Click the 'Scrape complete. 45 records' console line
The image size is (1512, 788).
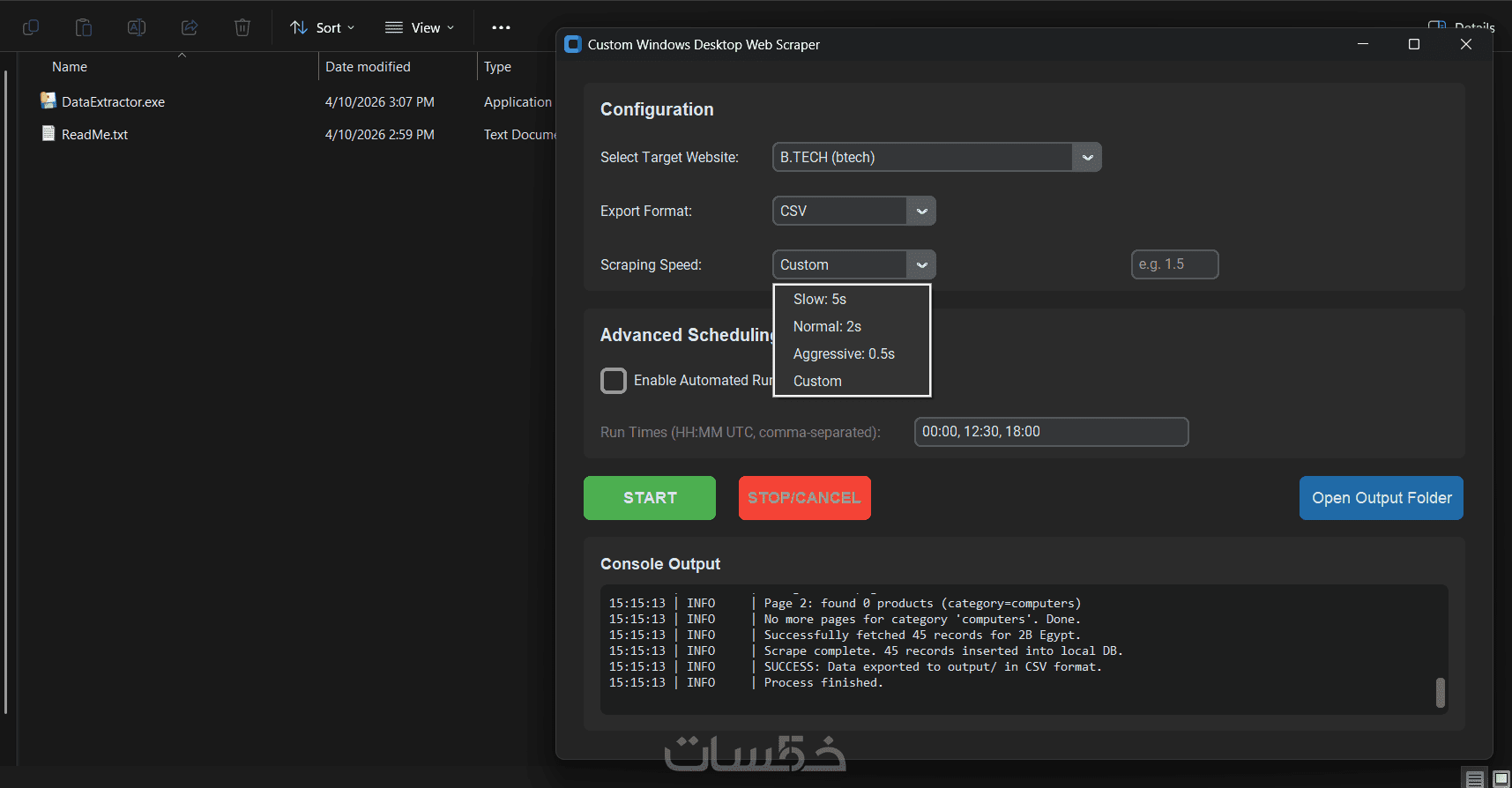click(x=943, y=651)
